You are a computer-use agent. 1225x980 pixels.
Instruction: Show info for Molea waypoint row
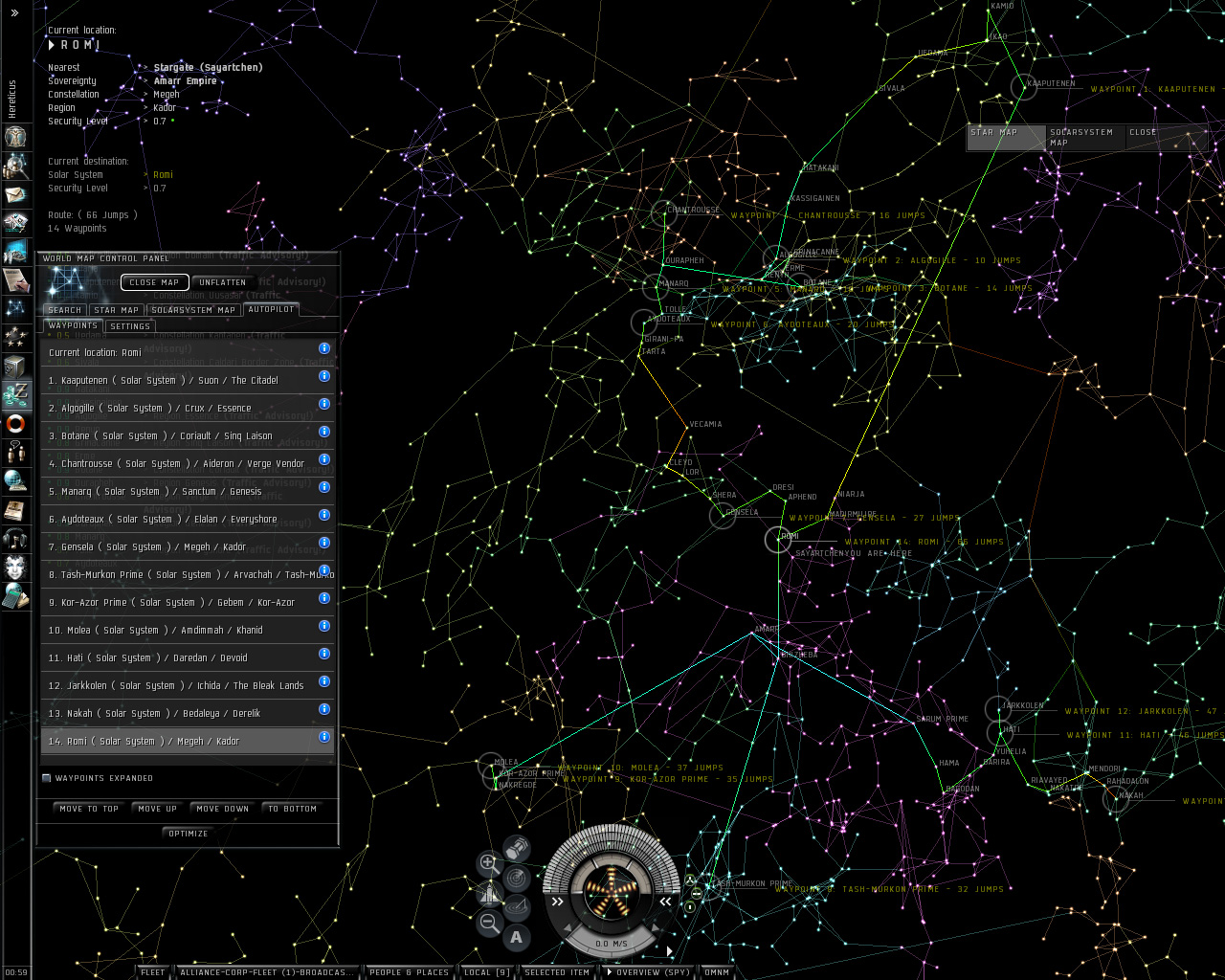point(324,626)
